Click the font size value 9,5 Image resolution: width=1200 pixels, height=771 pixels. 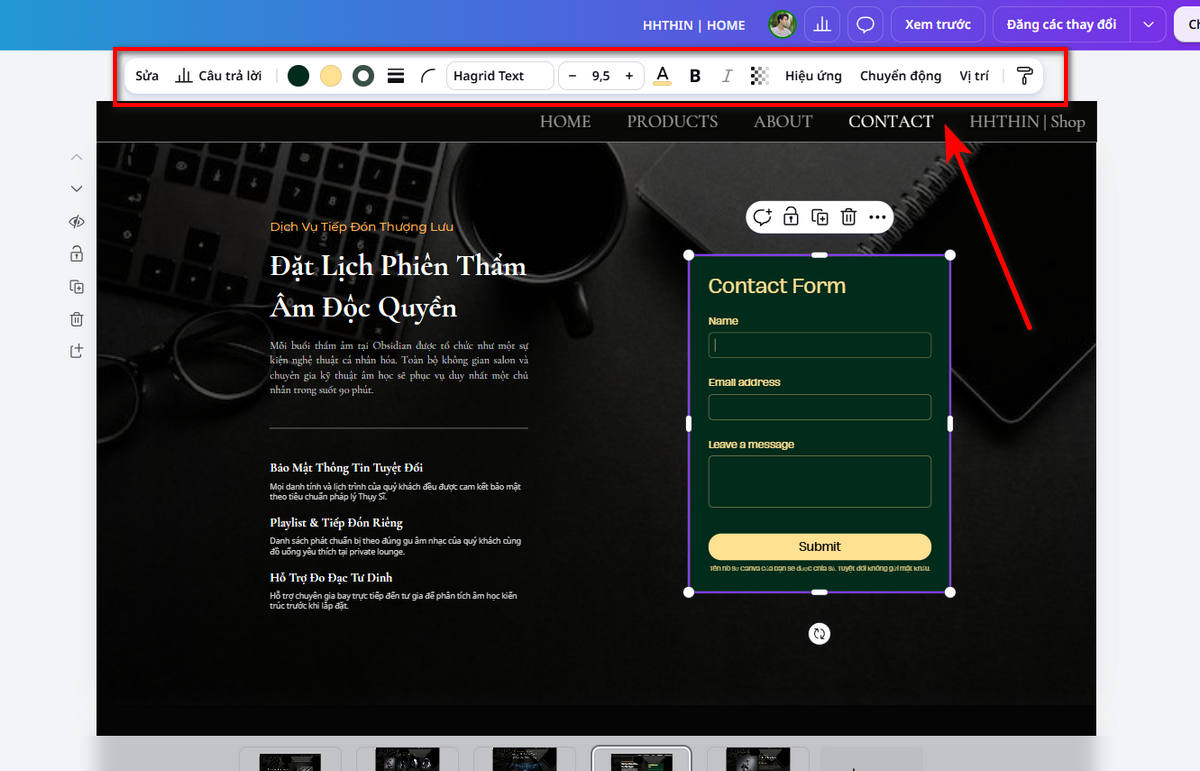point(601,76)
